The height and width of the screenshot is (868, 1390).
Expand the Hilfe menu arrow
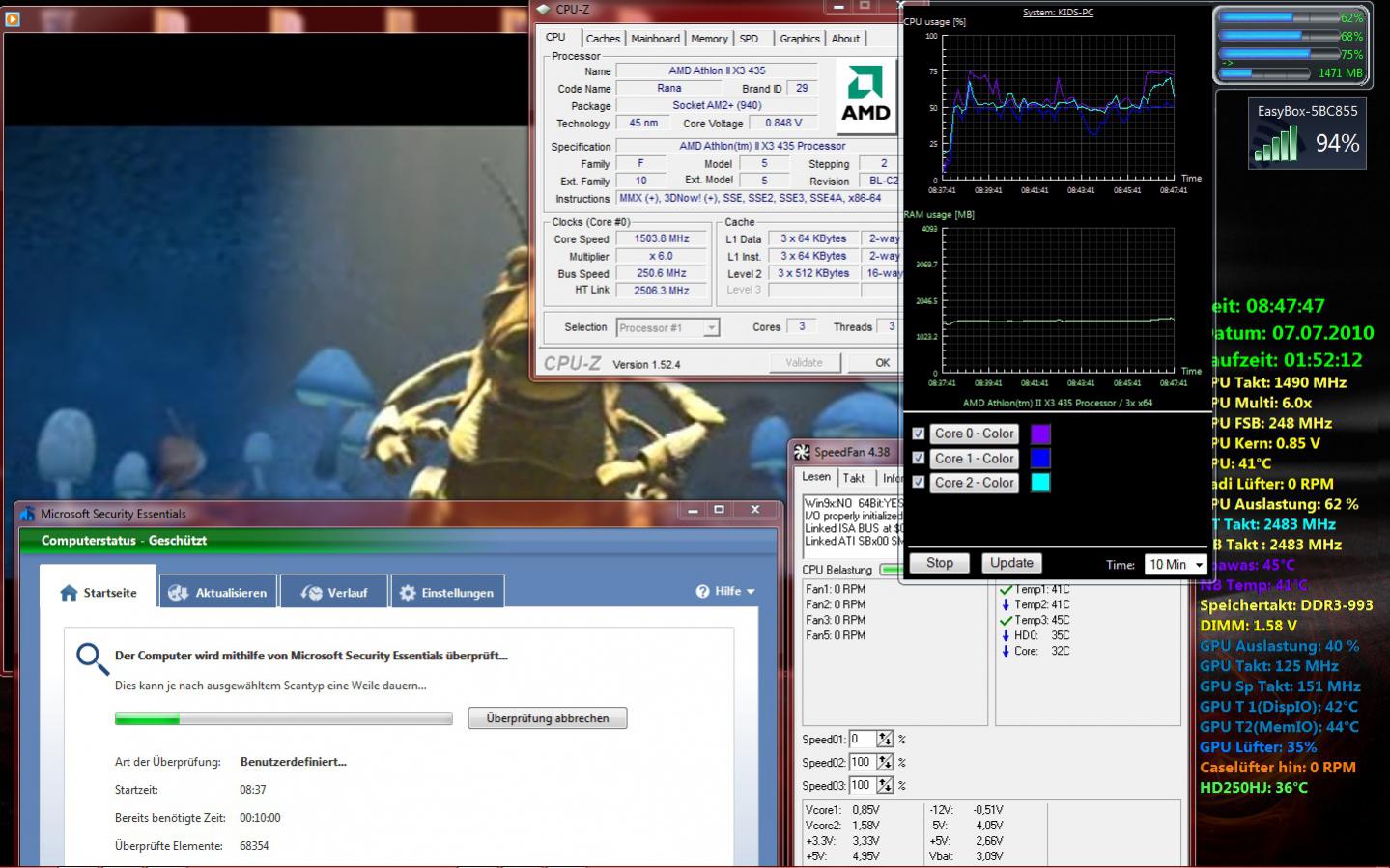(x=751, y=592)
